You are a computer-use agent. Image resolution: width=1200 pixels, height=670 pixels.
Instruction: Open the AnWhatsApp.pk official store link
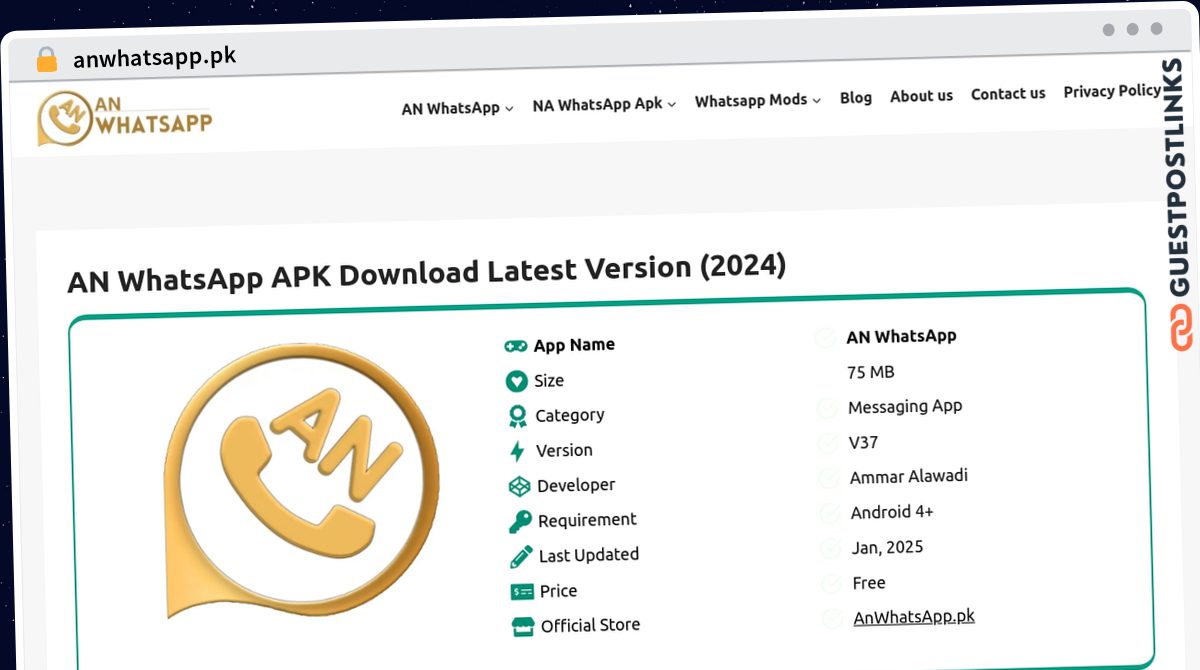[x=914, y=617]
